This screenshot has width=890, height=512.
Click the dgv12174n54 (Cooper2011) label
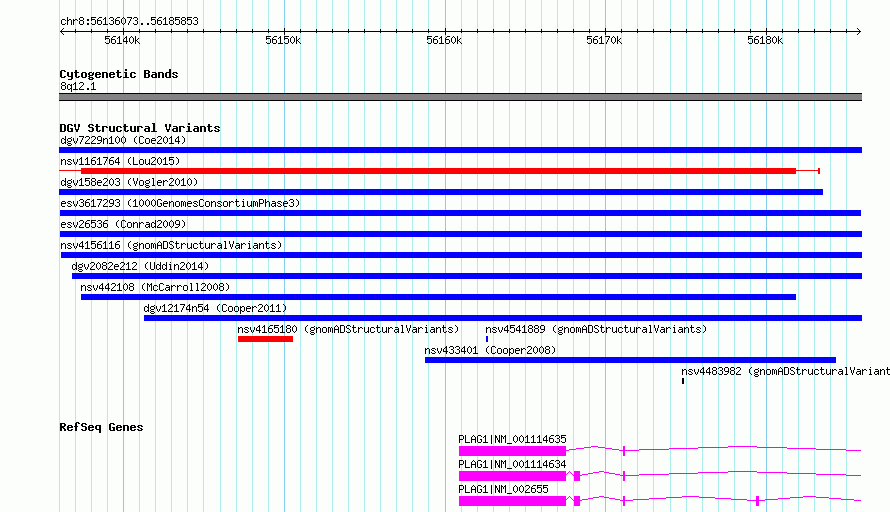coord(215,308)
